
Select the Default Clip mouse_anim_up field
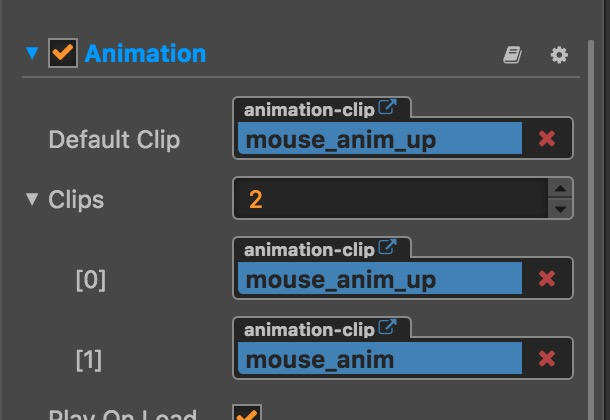[380, 139]
